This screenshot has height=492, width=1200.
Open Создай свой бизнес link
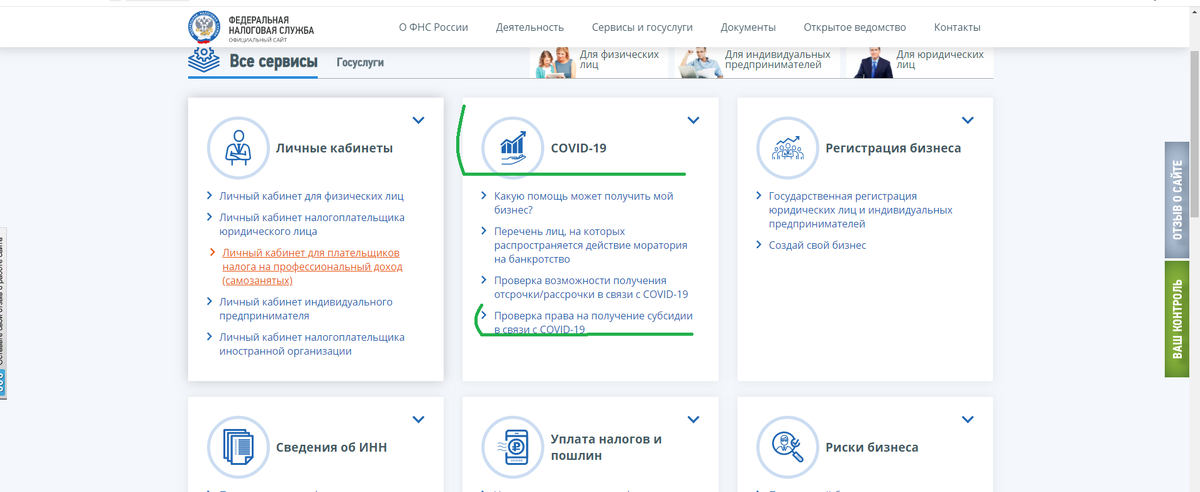point(817,245)
